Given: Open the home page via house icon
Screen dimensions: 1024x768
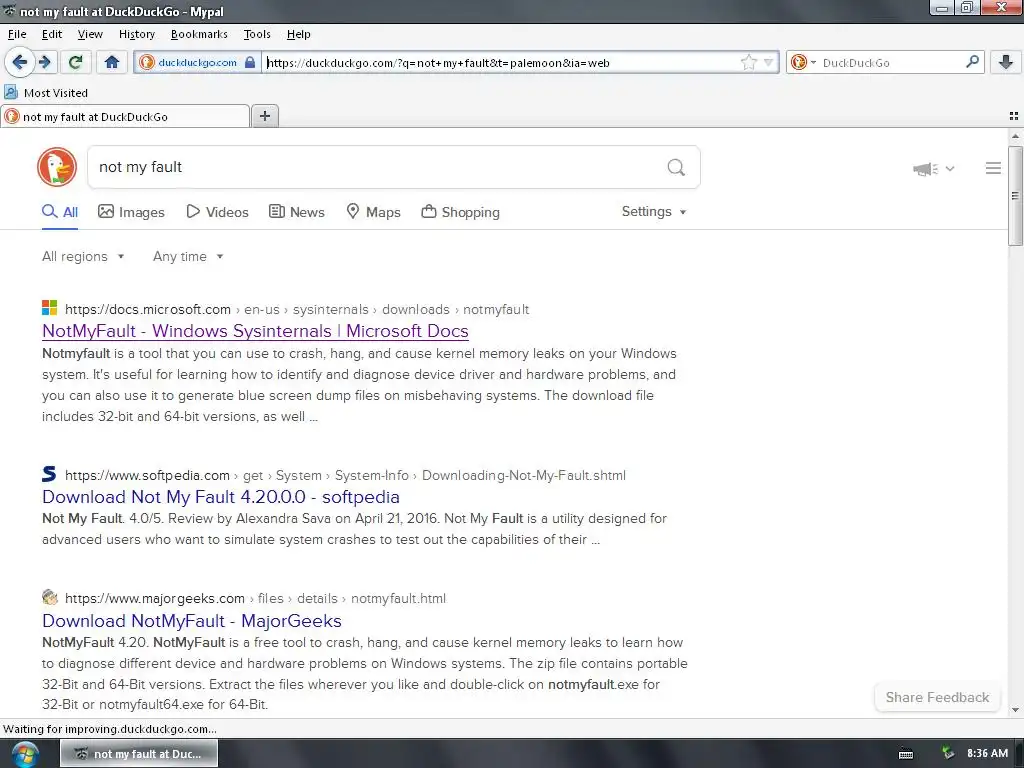Looking at the screenshot, I should coord(112,62).
